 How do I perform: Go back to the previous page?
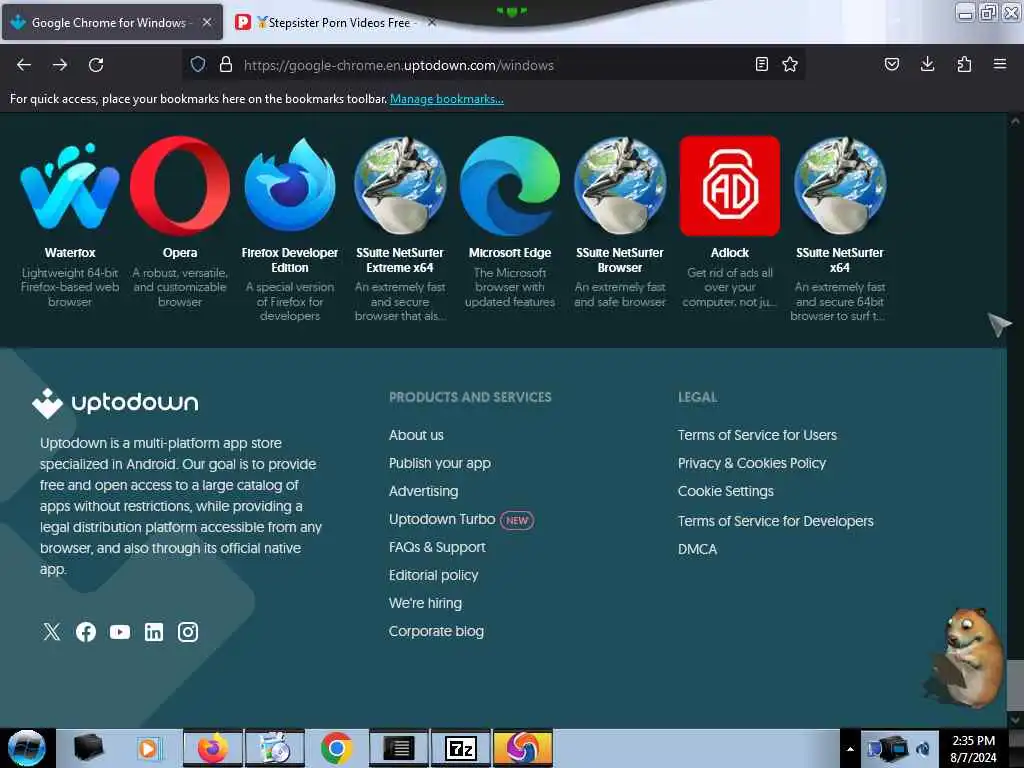tap(24, 65)
